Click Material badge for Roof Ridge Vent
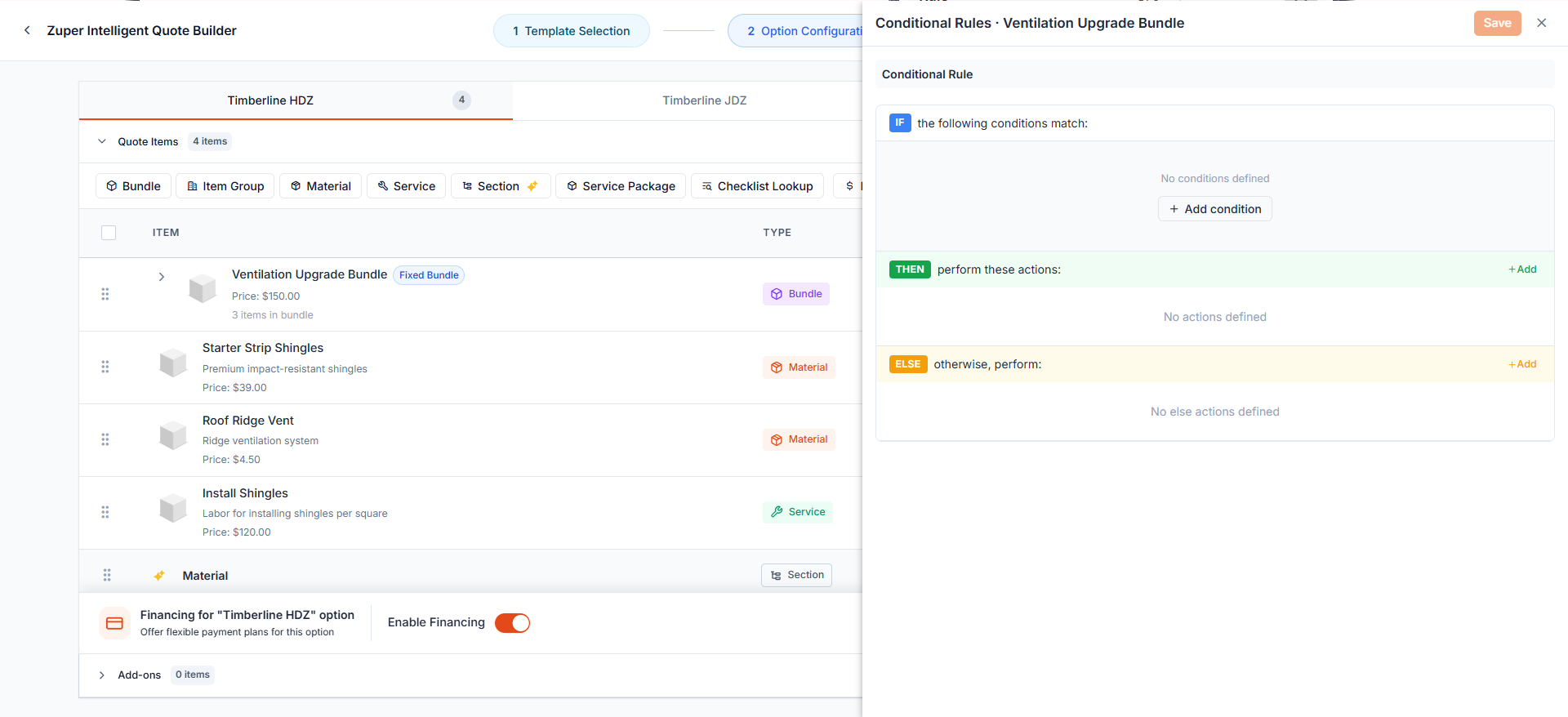This screenshot has width=1568, height=717. coord(799,439)
